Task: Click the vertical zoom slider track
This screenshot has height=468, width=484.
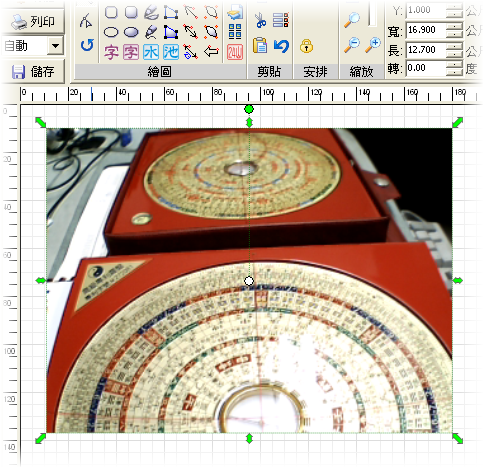Action: [372, 15]
